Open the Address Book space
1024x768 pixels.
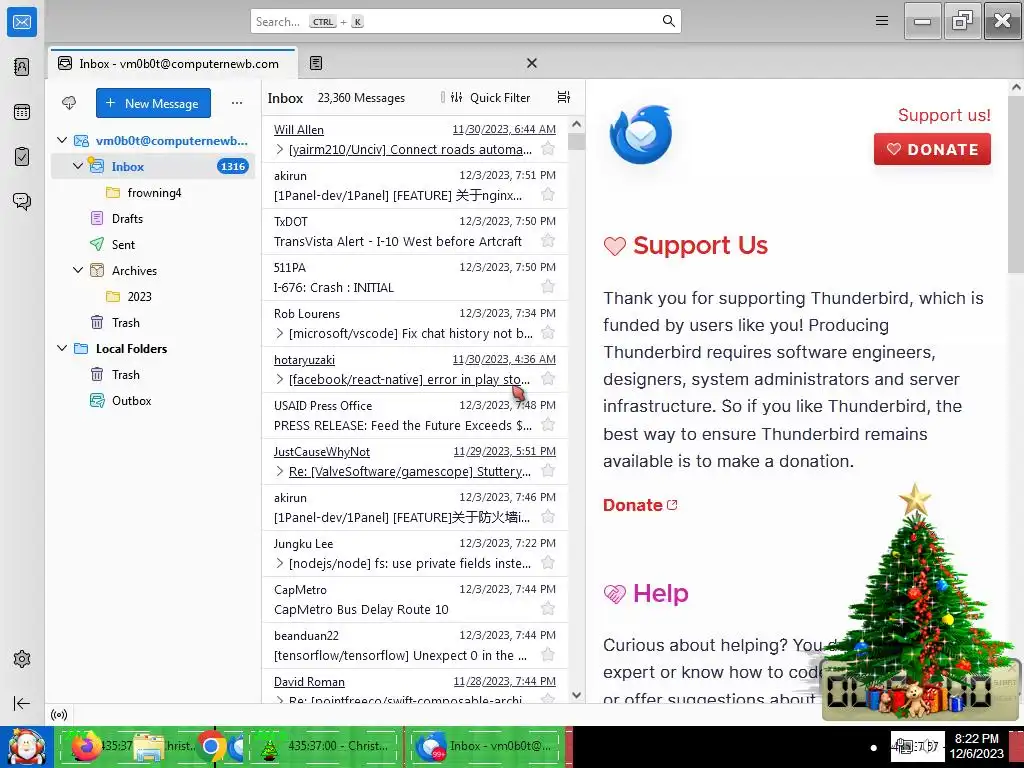22,67
